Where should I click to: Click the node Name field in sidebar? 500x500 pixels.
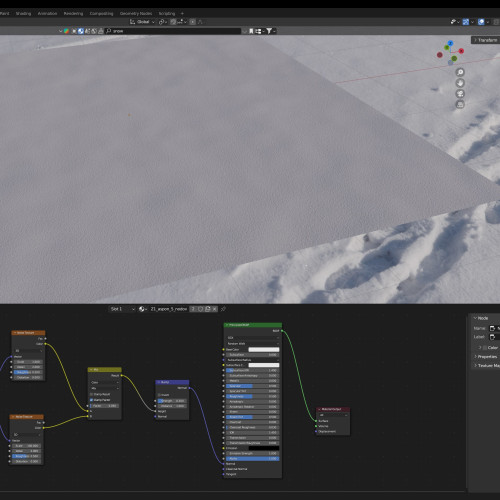(x=494, y=328)
